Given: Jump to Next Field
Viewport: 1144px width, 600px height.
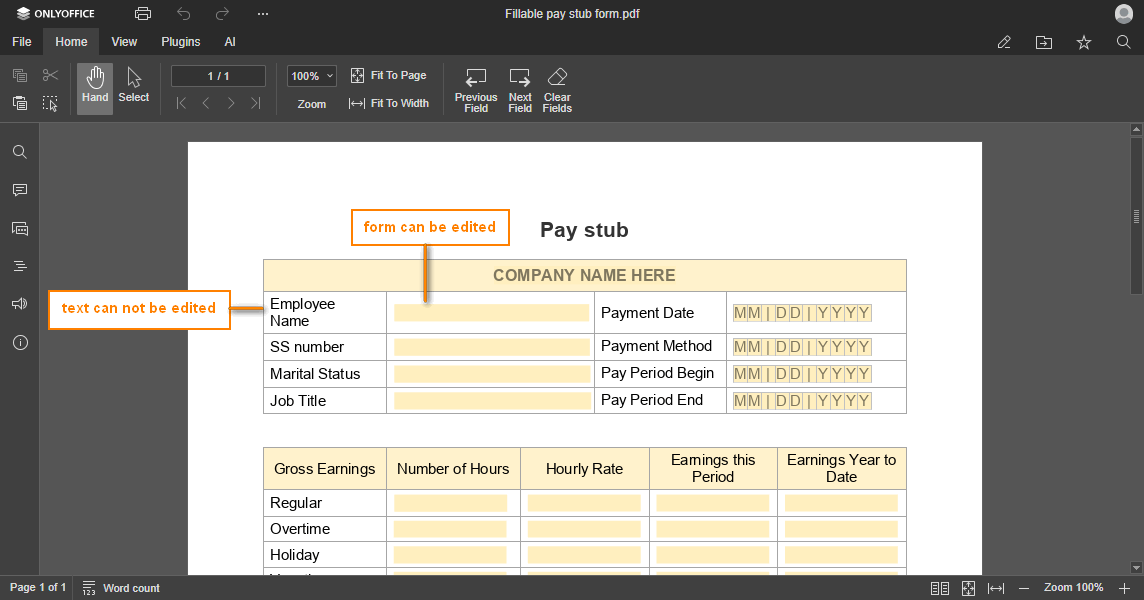Looking at the screenshot, I should click(x=520, y=90).
